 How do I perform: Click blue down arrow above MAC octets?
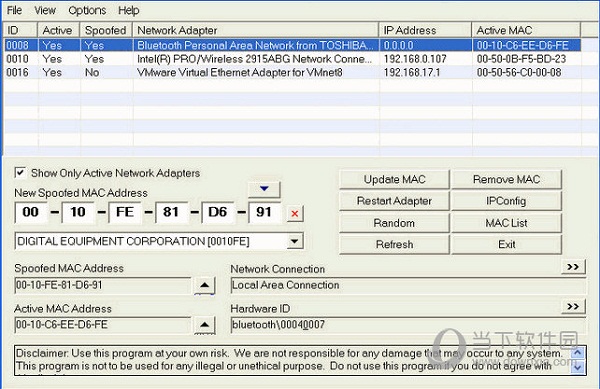tap(264, 189)
